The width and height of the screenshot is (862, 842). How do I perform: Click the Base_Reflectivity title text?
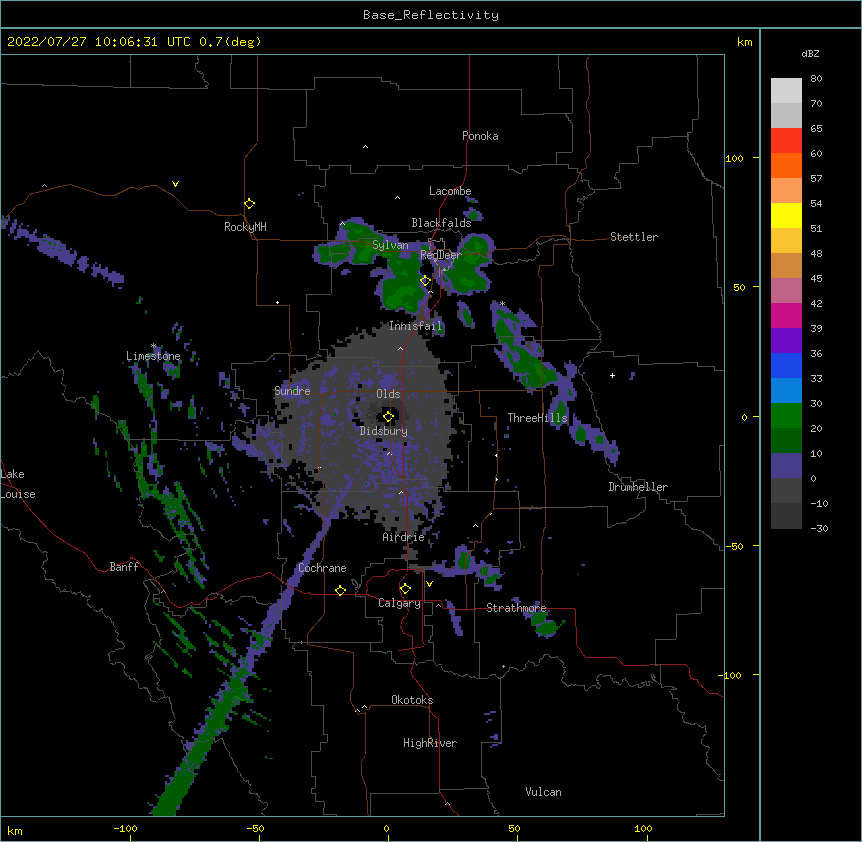431,15
